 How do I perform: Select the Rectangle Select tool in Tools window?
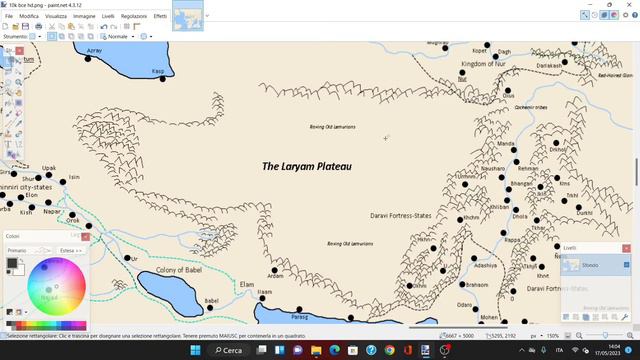[8, 61]
